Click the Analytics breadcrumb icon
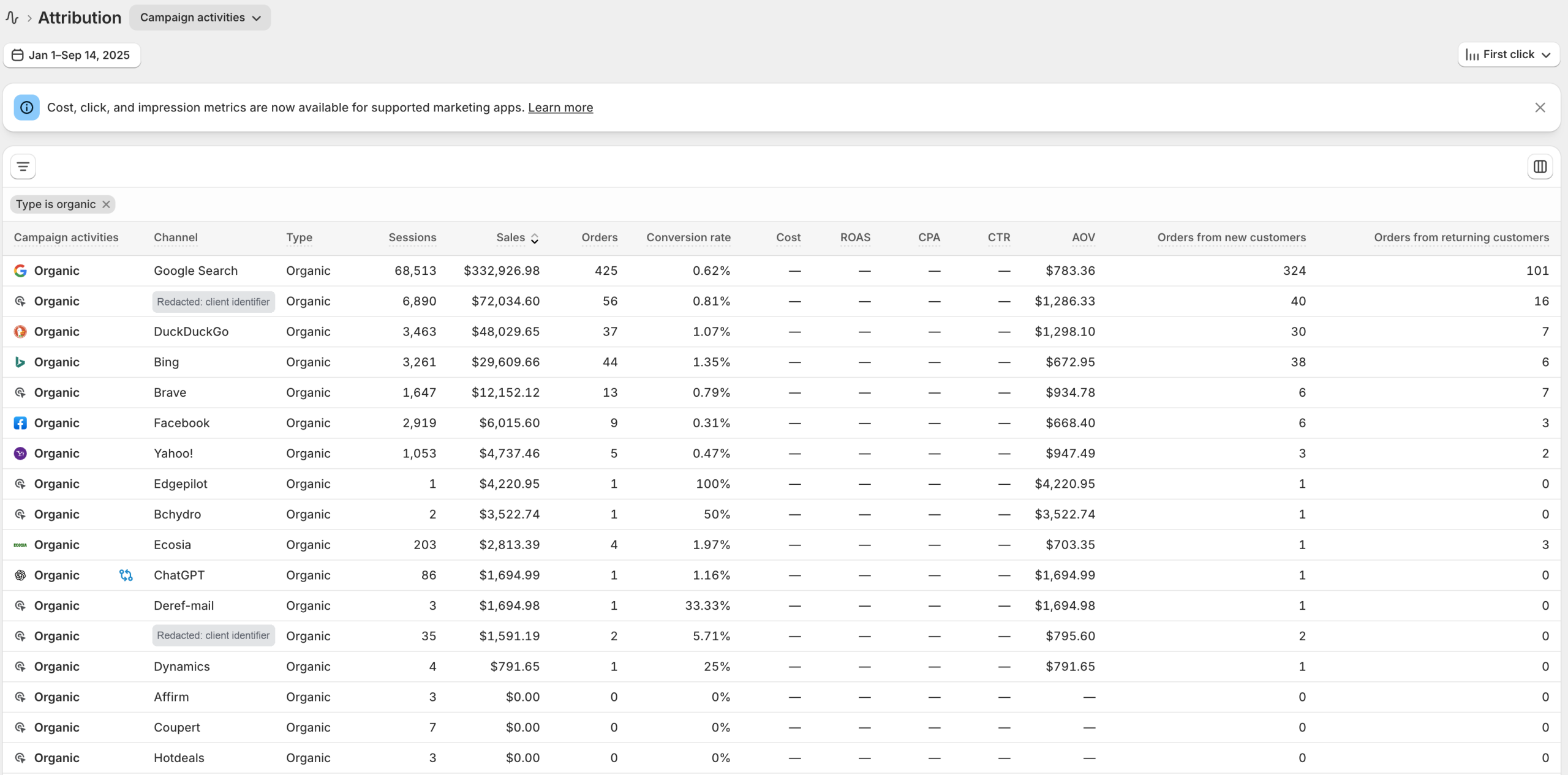 coord(12,18)
